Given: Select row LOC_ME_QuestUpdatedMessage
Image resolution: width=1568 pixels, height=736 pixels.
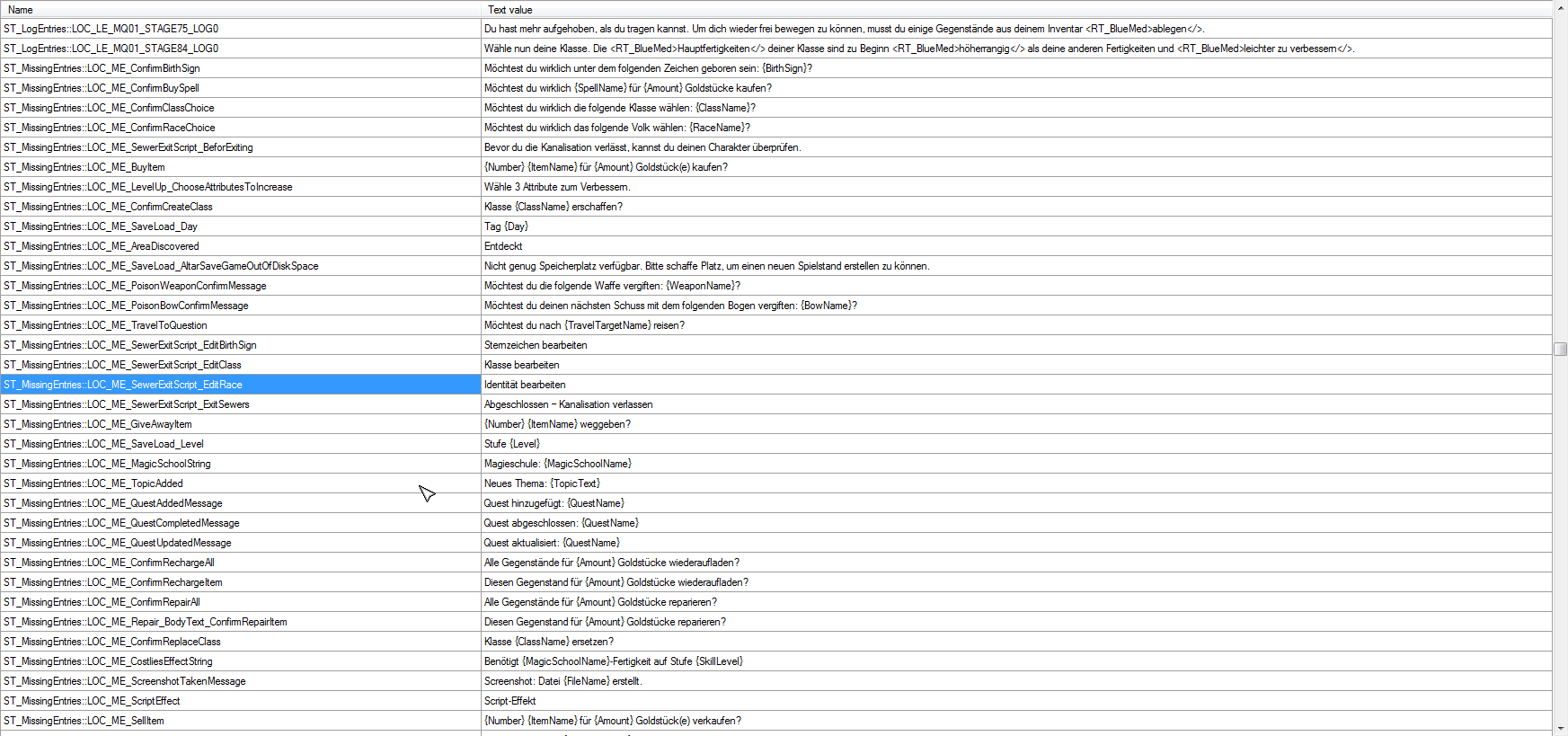Looking at the screenshot, I should click(776, 543).
